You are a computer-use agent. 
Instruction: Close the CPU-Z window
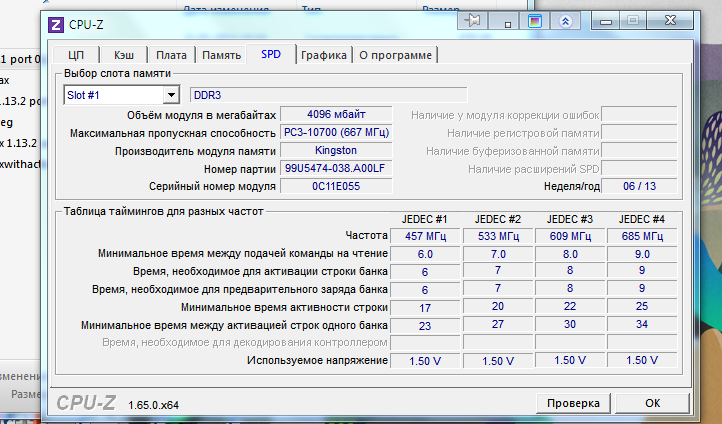point(670,21)
